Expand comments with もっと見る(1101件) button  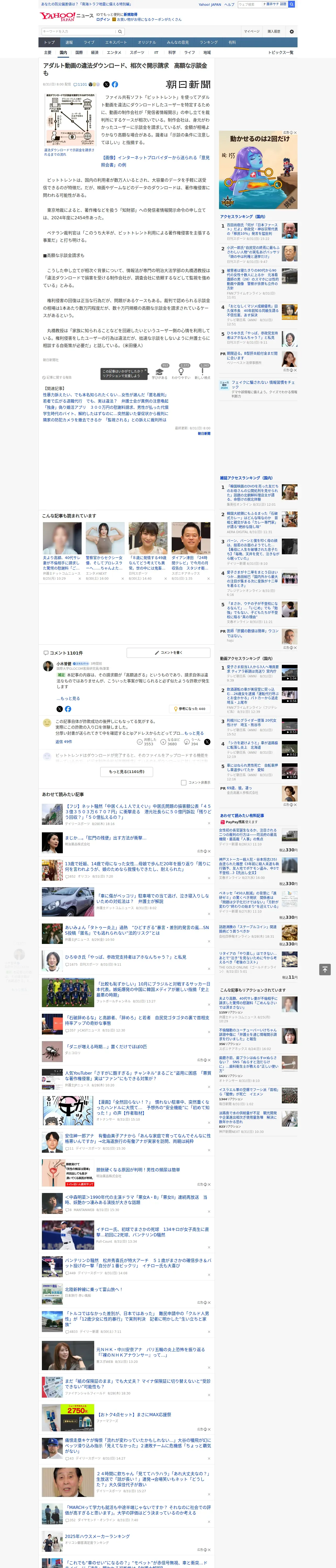pos(127,772)
